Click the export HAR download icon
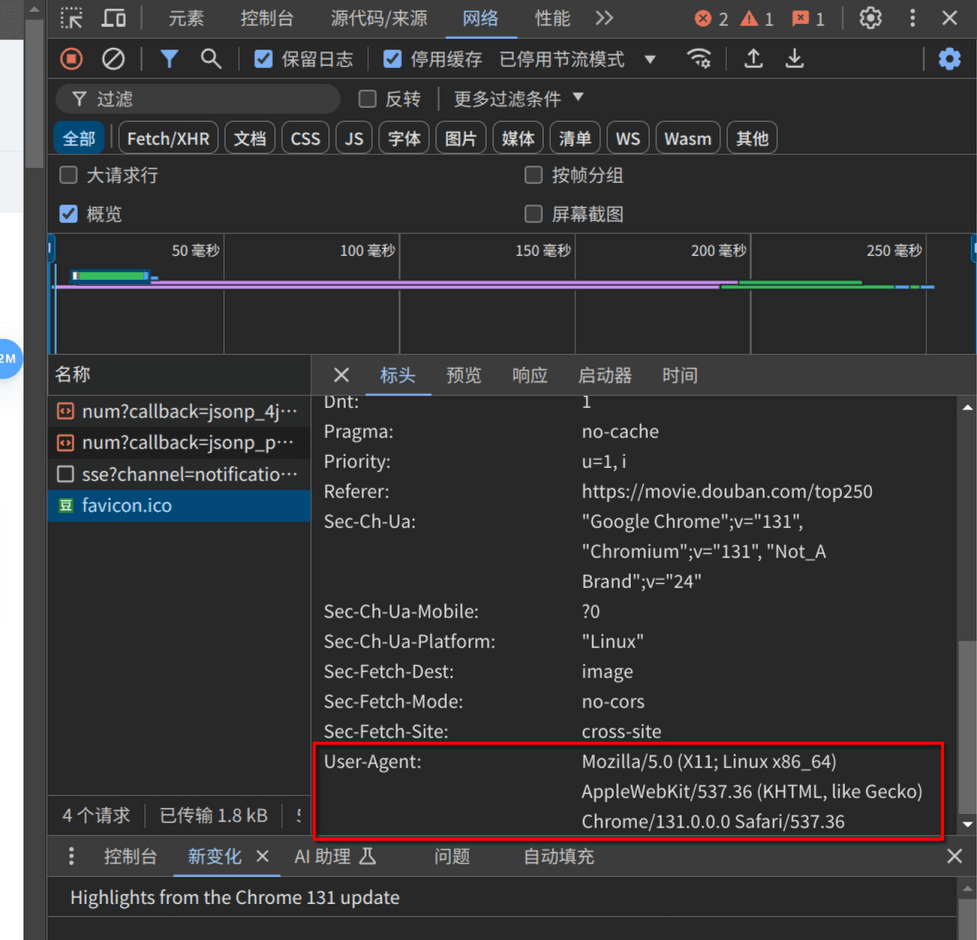 point(794,59)
